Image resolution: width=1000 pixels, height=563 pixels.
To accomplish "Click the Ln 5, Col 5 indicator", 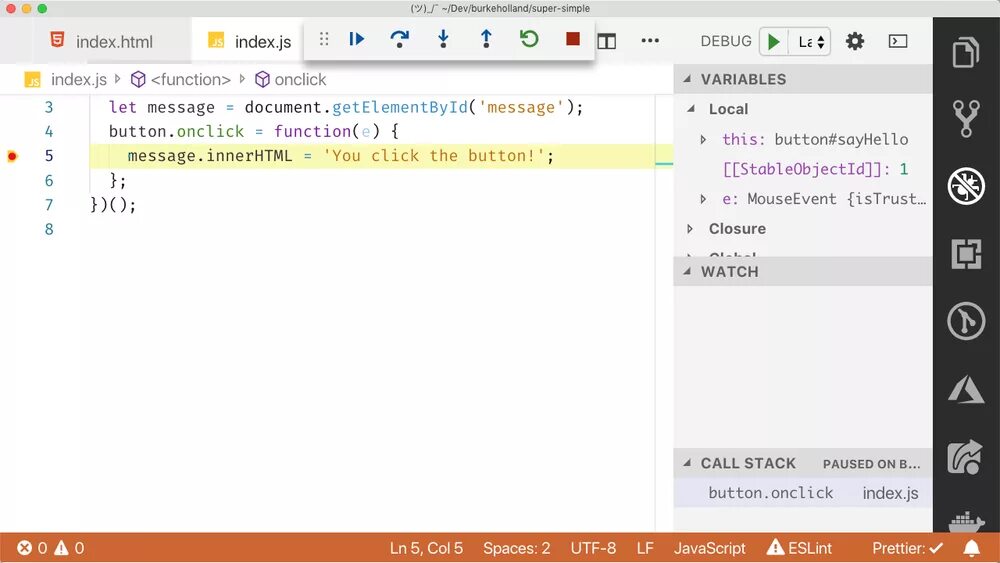I will click(426, 548).
